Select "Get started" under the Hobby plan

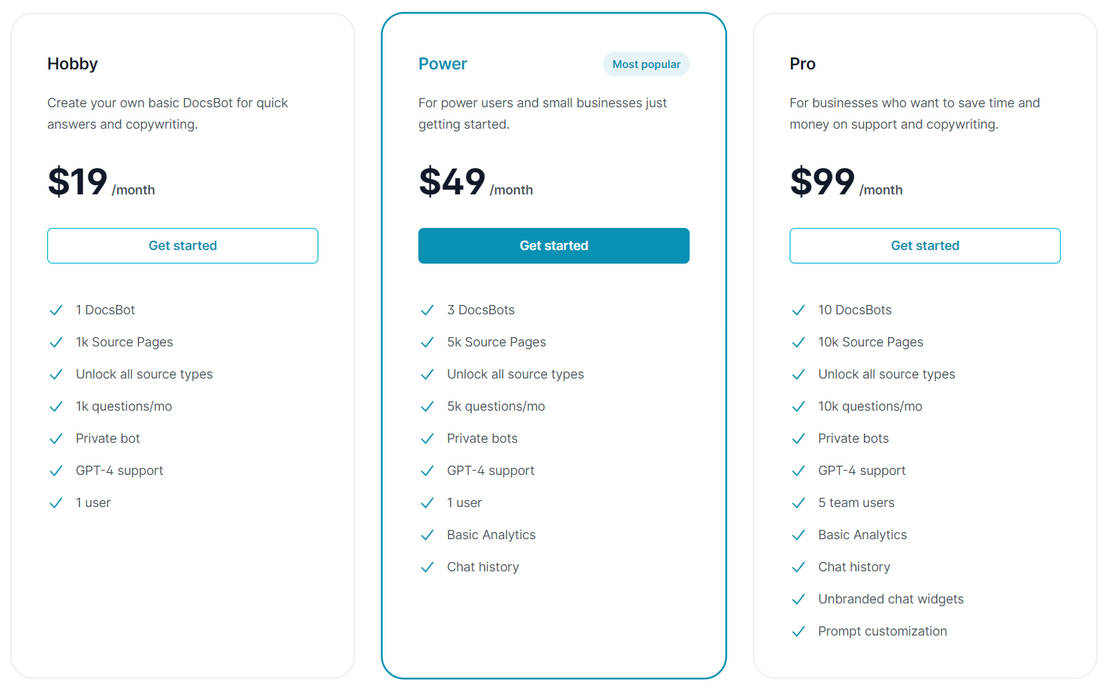182,245
